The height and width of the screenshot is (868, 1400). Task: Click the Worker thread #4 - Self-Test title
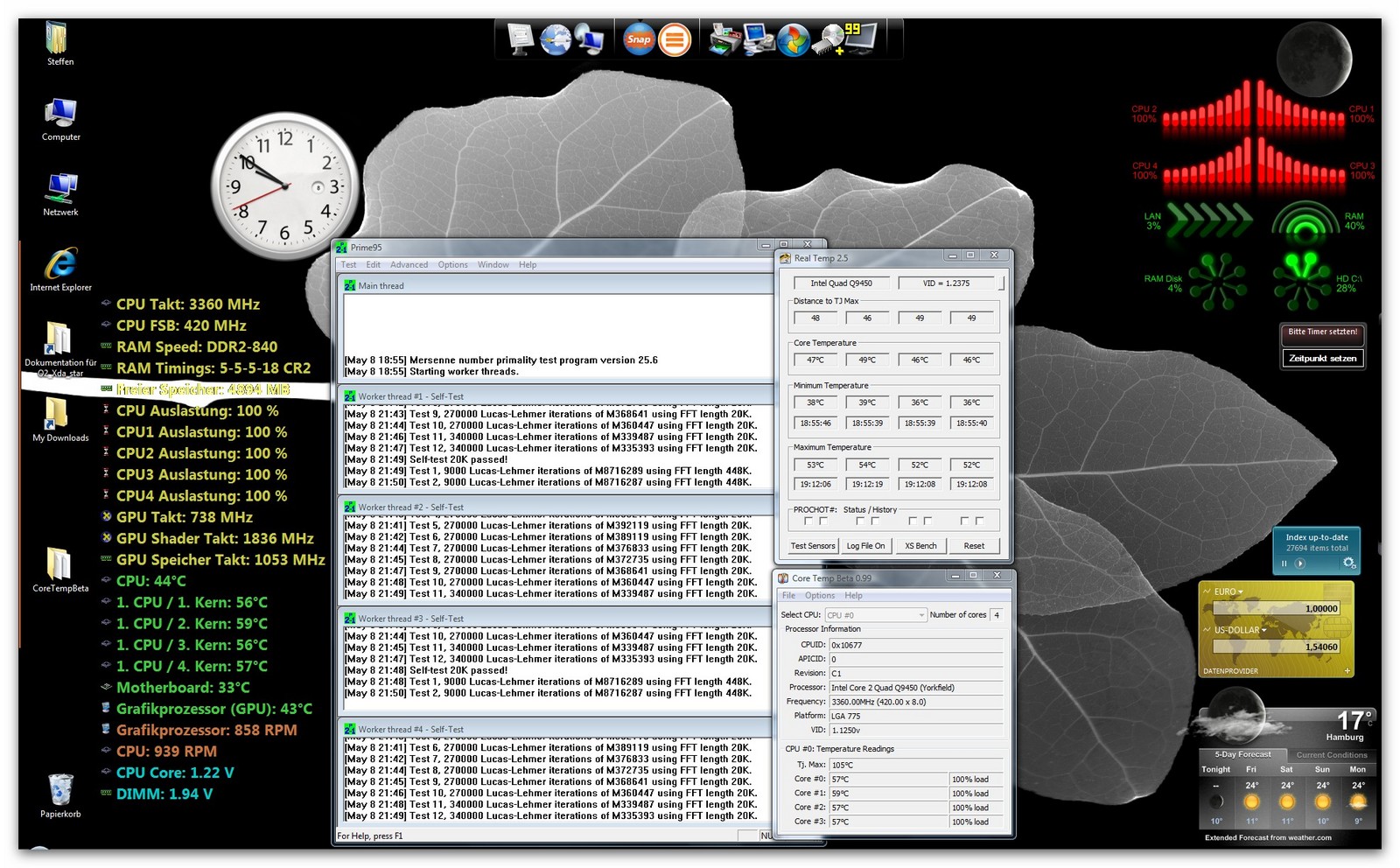click(x=410, y=730)
